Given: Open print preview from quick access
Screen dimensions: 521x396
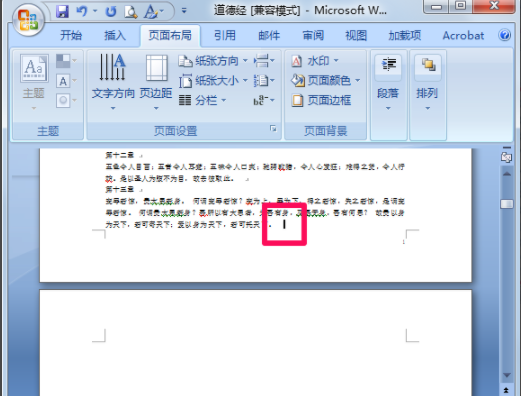Looking at the screenshot, I should [x=131, y=12].
